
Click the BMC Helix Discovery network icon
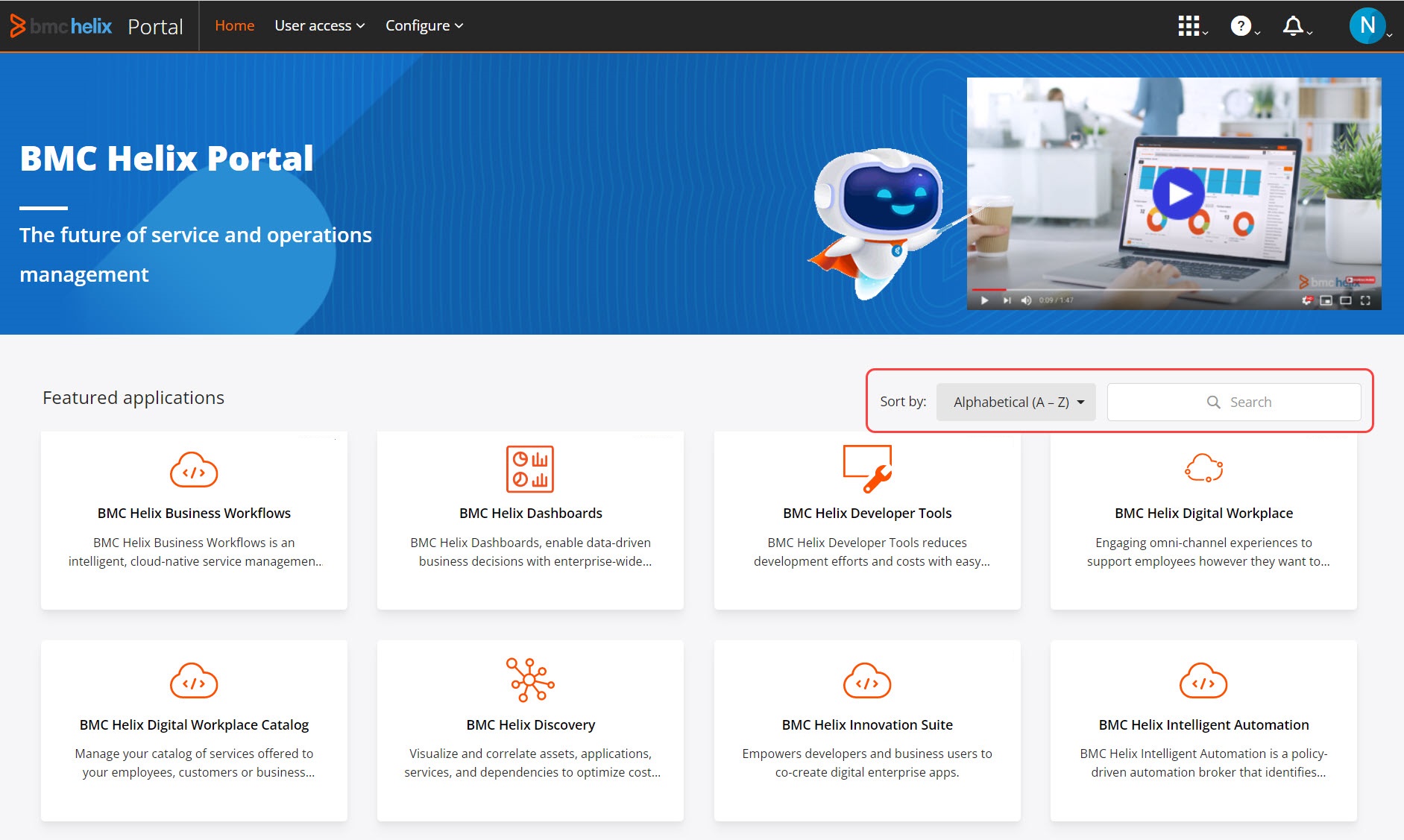pos(530,680)
